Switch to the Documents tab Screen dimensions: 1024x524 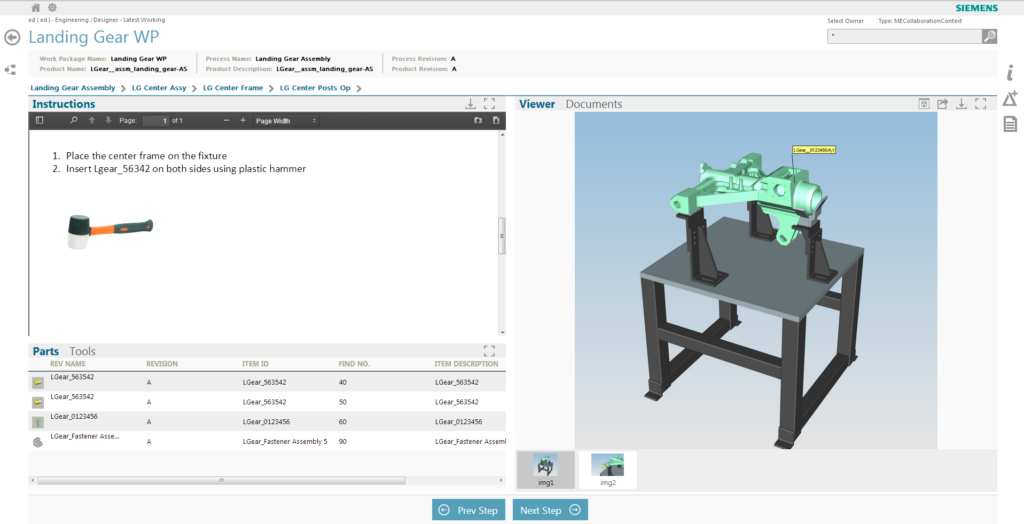[x=593, y=104]
